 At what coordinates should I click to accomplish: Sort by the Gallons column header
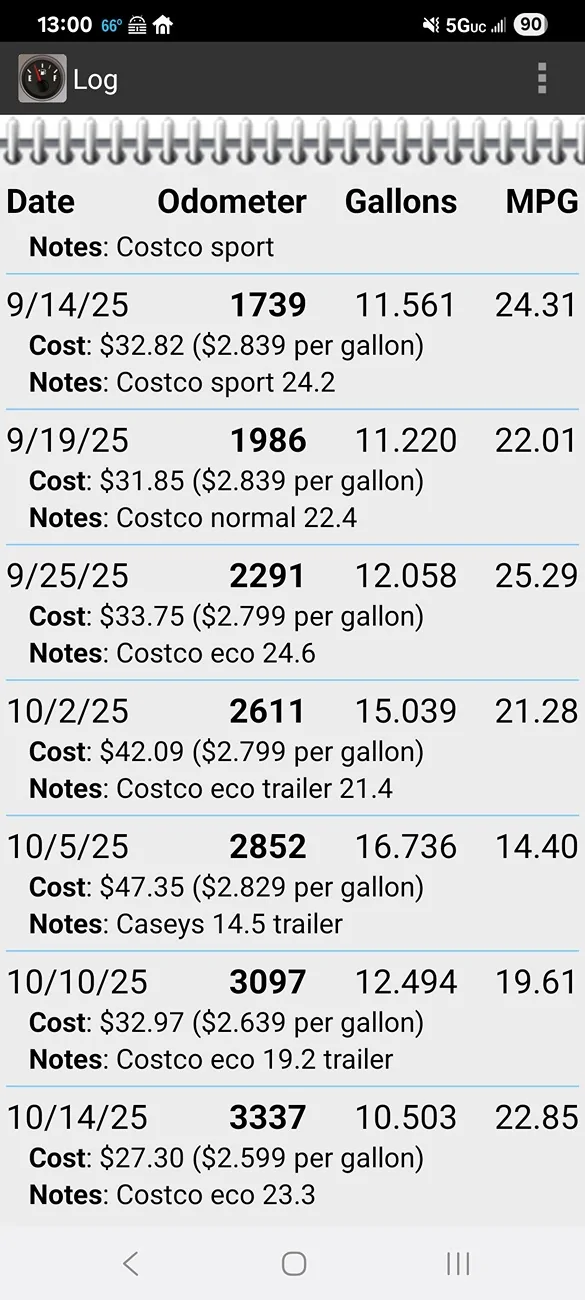point(401,201)
